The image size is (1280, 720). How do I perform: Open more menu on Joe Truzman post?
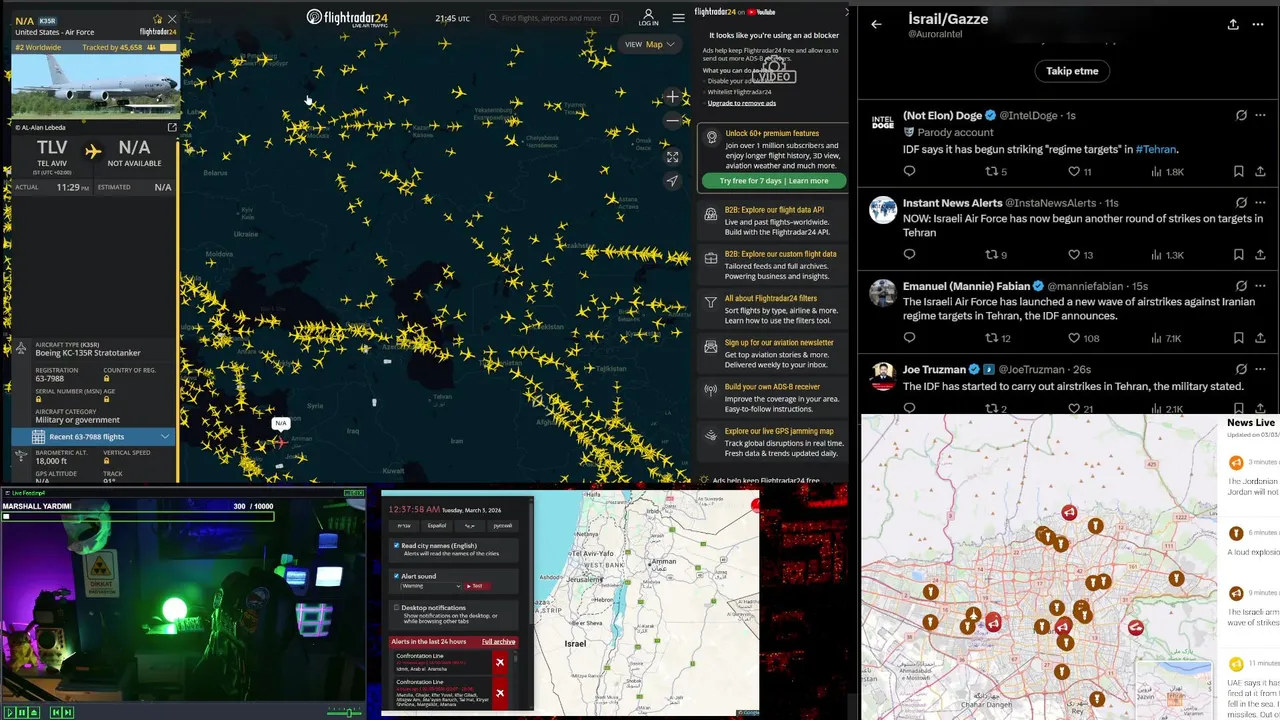point(1259,369)
